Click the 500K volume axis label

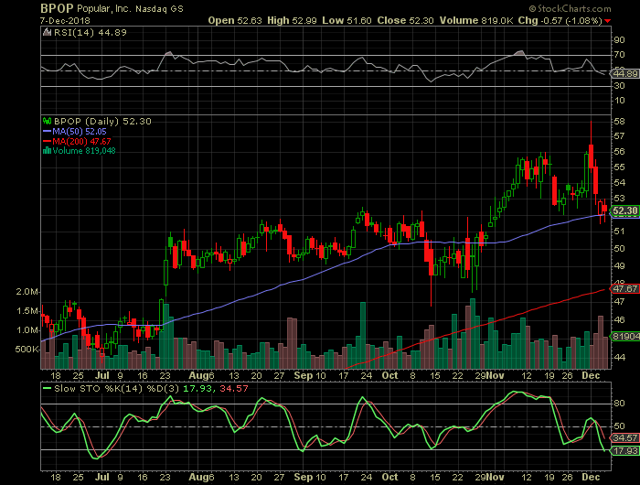[x=27, y=349]
